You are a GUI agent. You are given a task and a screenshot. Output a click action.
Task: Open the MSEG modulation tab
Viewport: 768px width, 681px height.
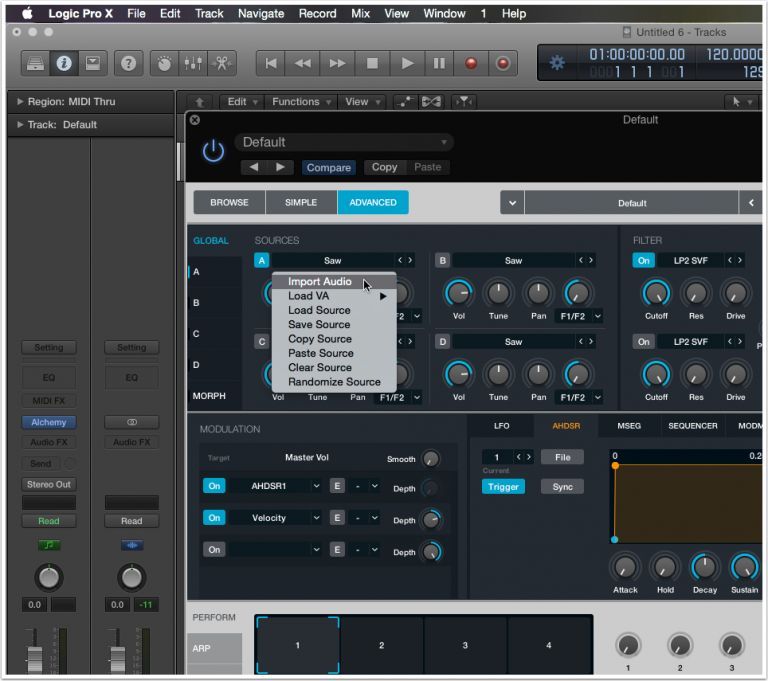[x=629, y=426]
